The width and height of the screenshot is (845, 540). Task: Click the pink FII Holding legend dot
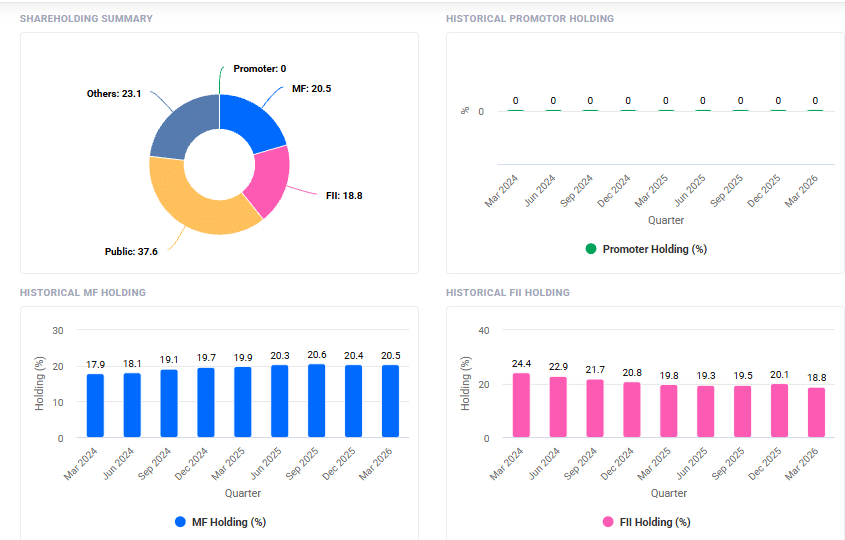(607, 522)
